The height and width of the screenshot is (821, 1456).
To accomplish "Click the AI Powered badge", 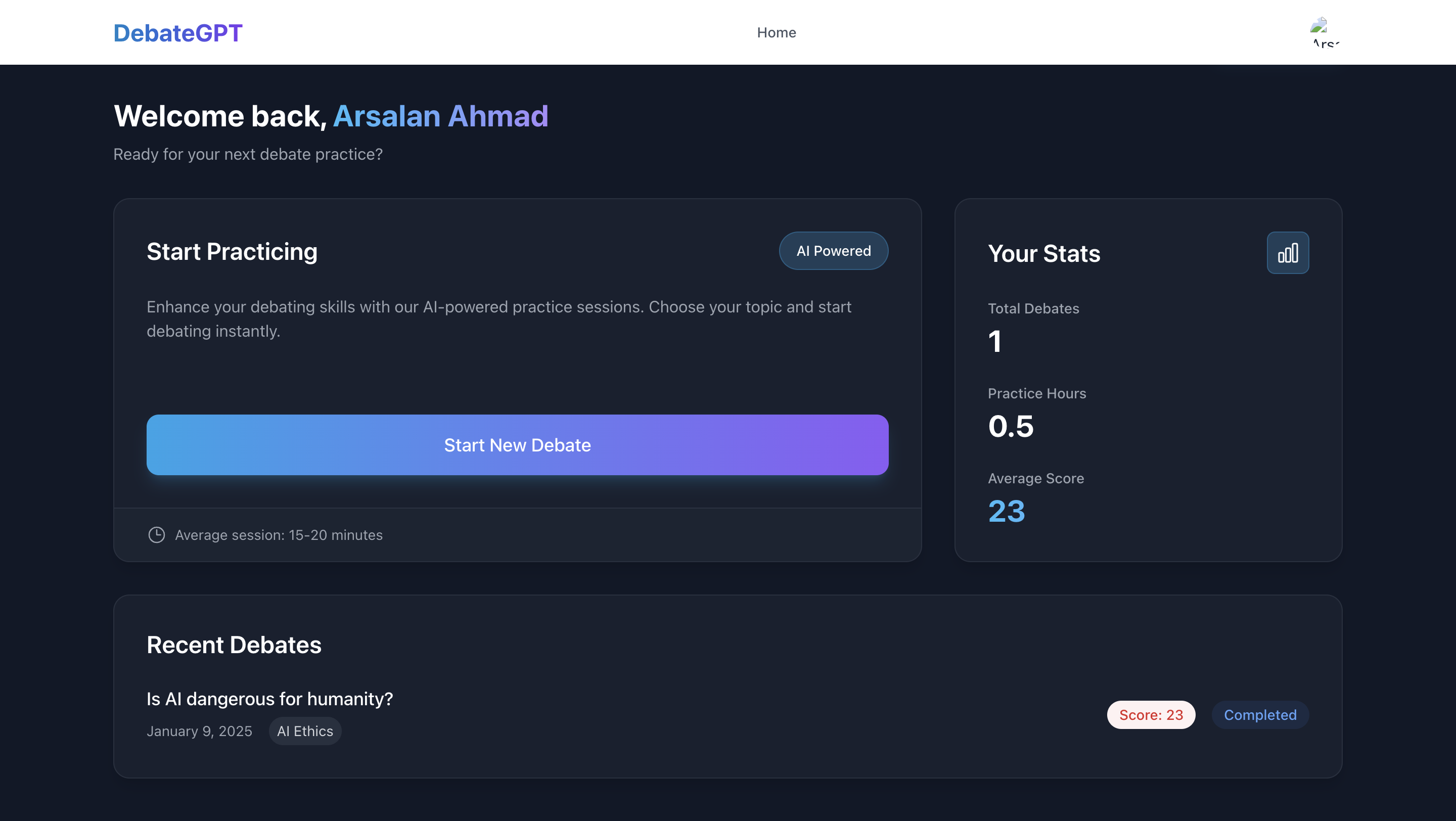I will (833, 251).
